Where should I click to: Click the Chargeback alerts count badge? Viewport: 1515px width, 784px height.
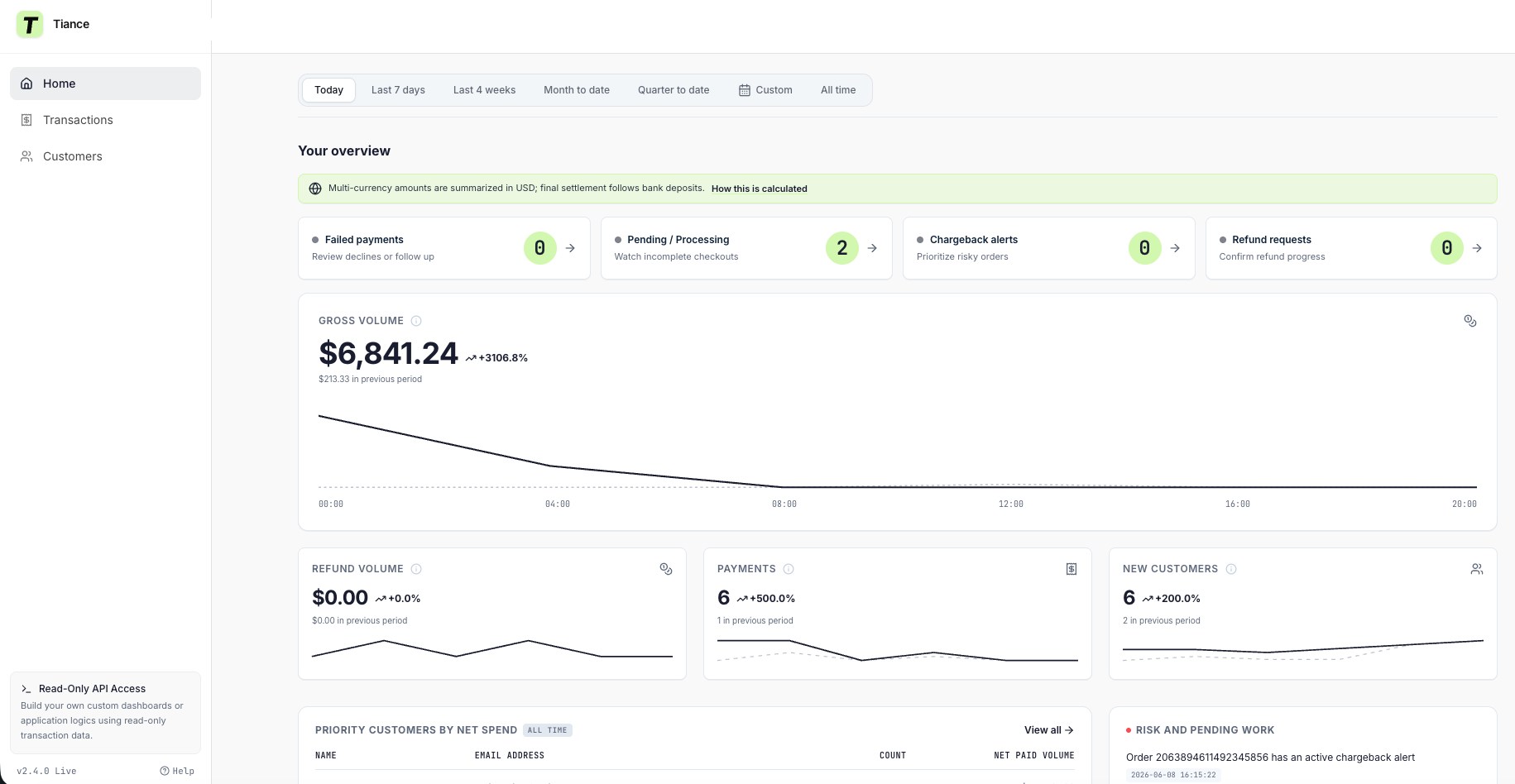pyautogui.click(x=1145, y=248)
